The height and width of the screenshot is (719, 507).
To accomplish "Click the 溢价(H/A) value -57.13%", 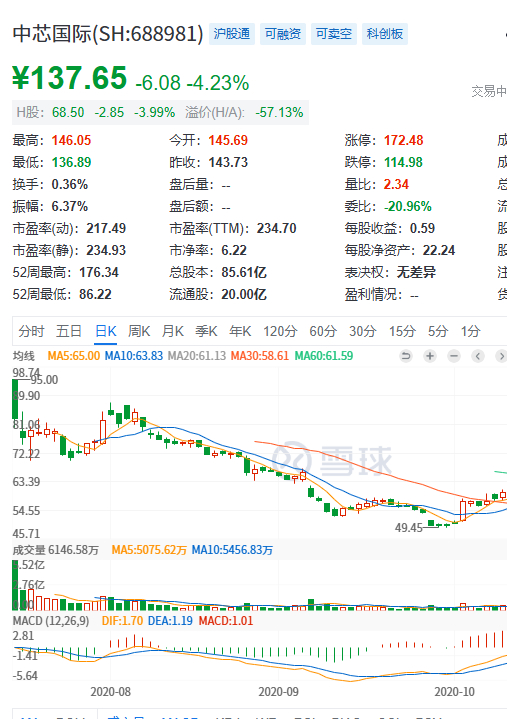I will [x=279, y=112].
